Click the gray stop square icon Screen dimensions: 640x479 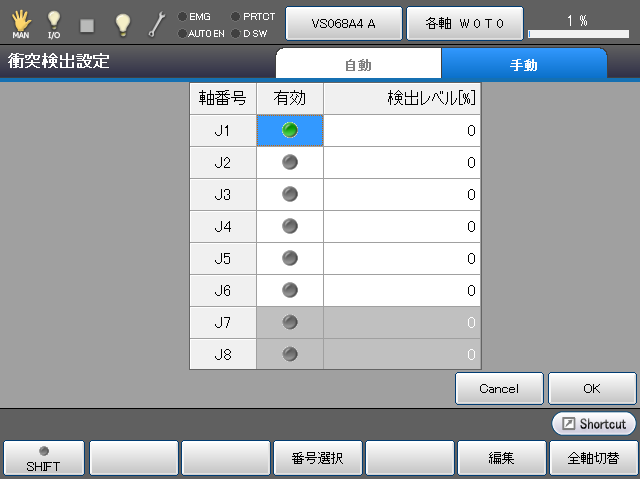87,24
